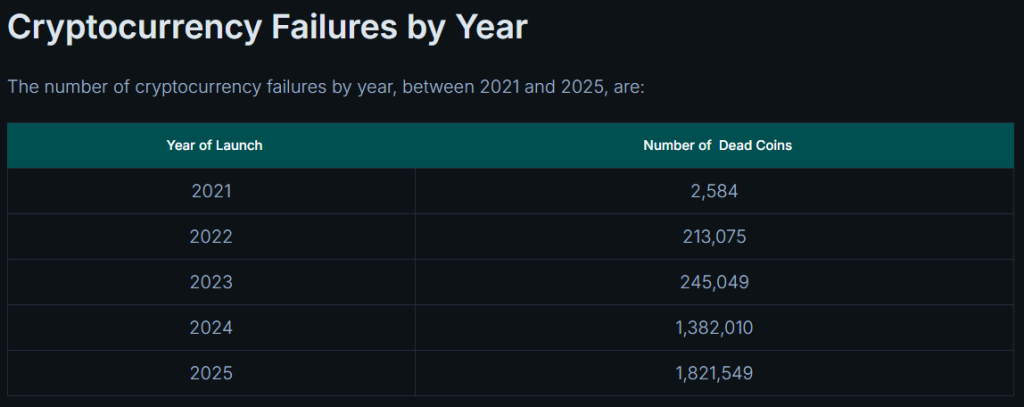Screen dimensions: 1024x407
Task: Click the word Launch in the header
Action: point(240,146)
